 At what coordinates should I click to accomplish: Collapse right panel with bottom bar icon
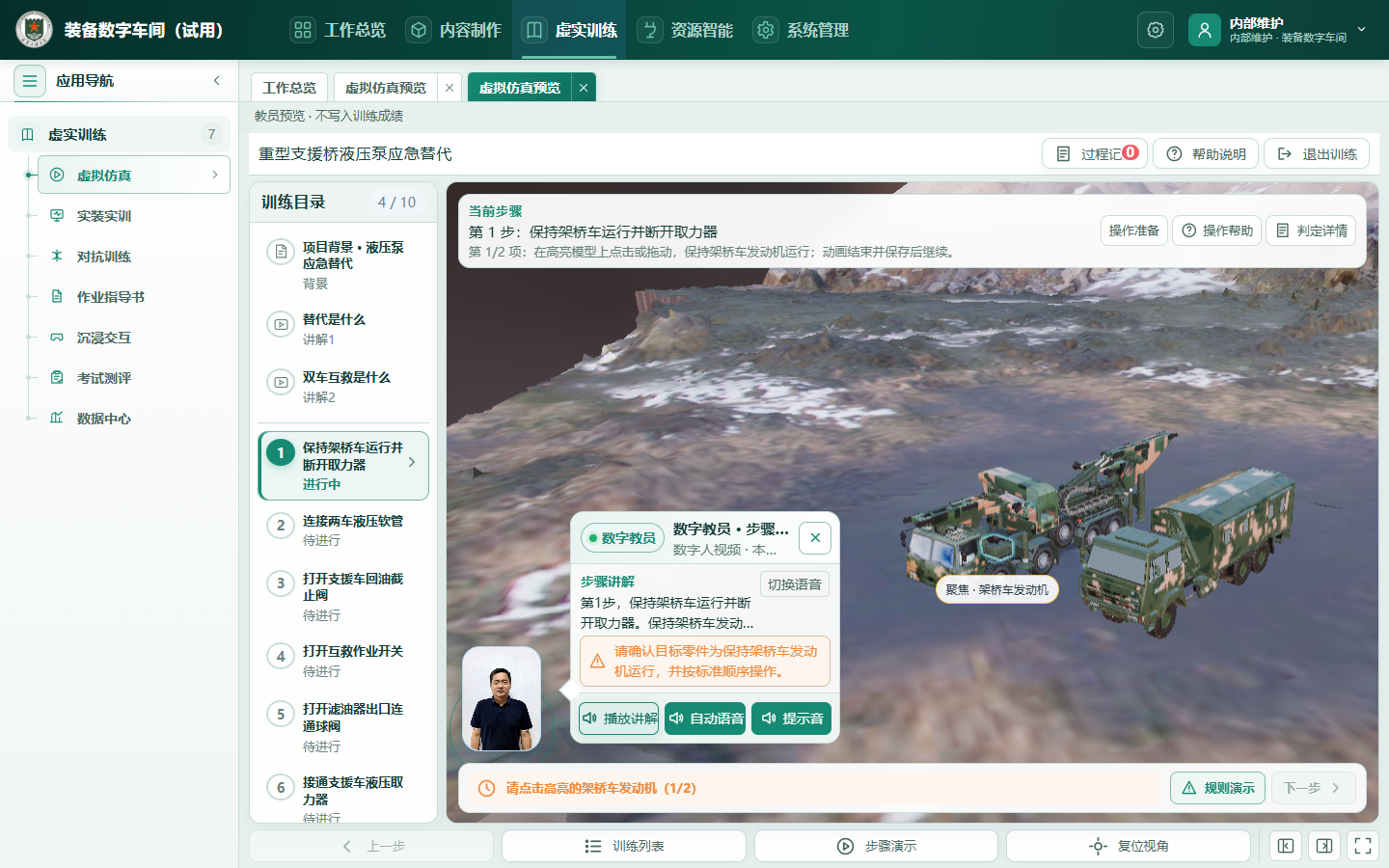click(1324, 846)
